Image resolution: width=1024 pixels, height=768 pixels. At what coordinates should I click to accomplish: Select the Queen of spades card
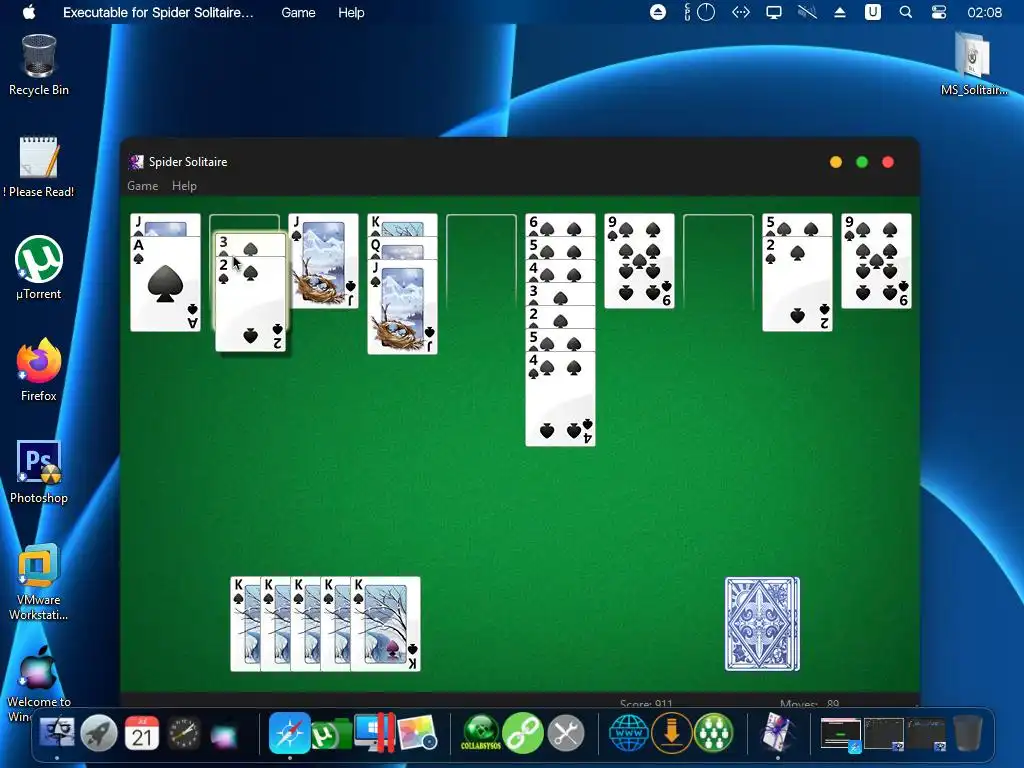tap(402, 248)
